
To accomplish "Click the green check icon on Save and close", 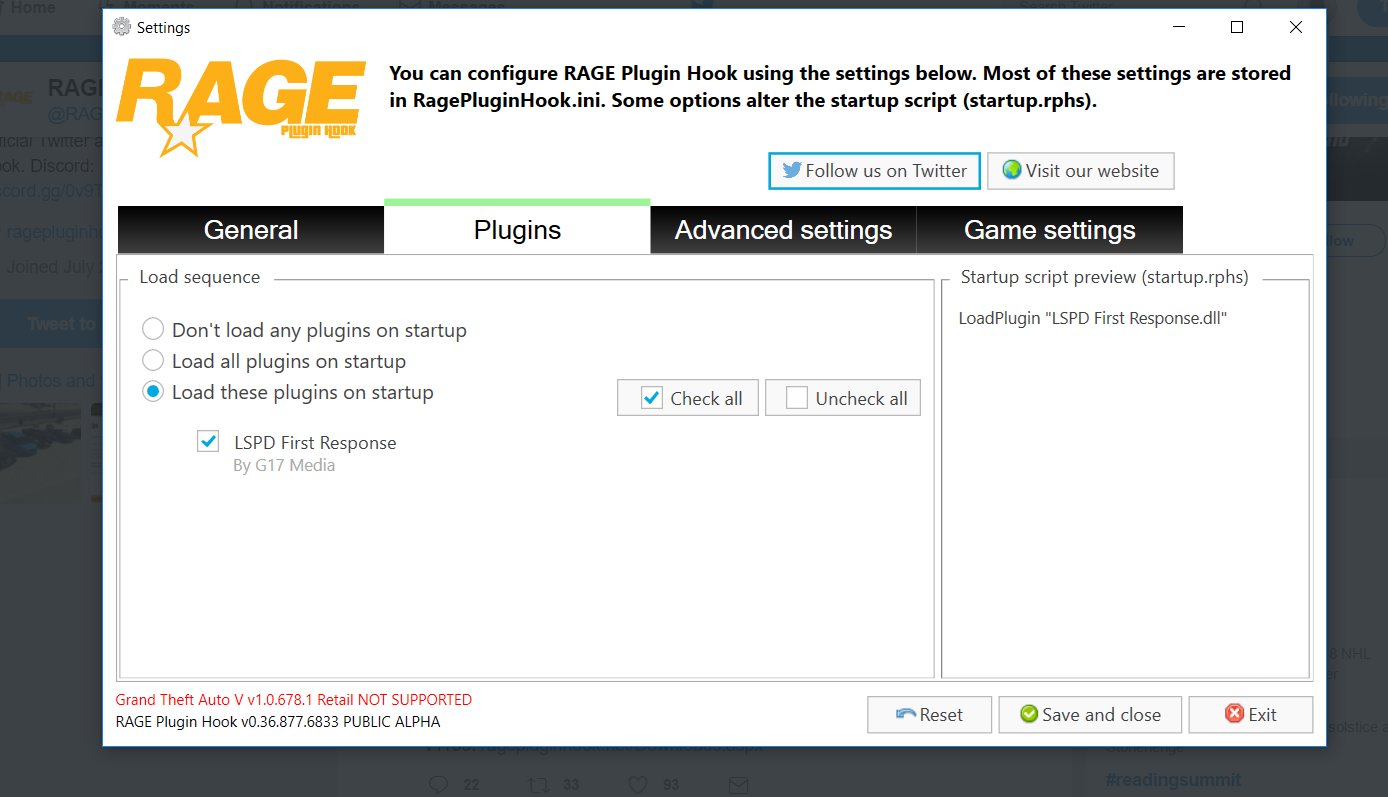I will coord(1027,714).
